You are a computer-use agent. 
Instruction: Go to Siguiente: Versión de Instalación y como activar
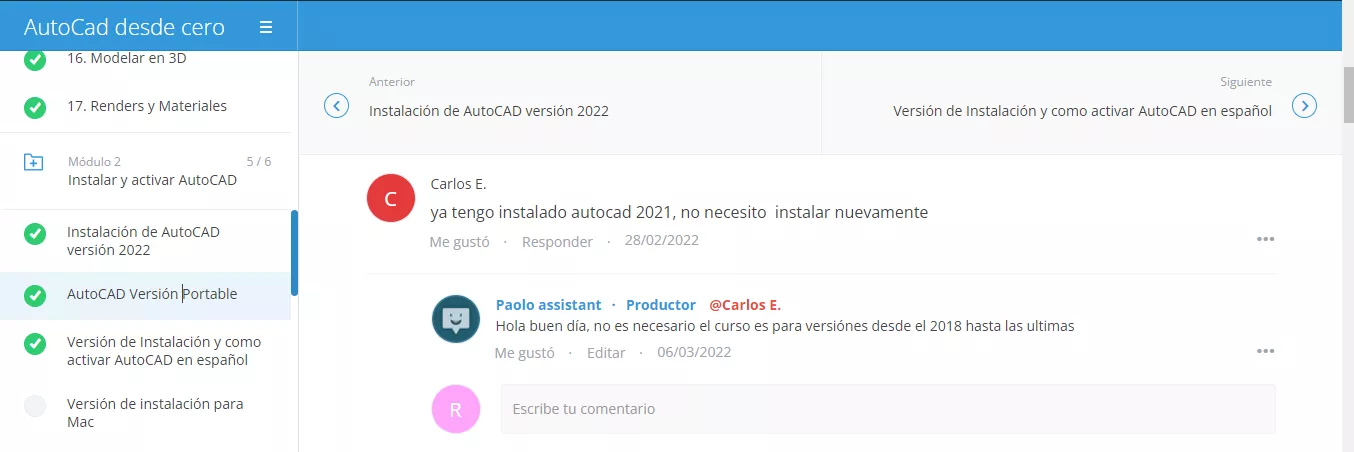[x=1082, y=111]
